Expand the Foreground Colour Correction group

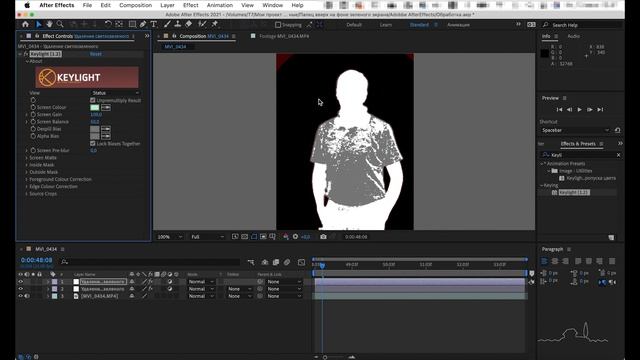[x=27, y=180]
